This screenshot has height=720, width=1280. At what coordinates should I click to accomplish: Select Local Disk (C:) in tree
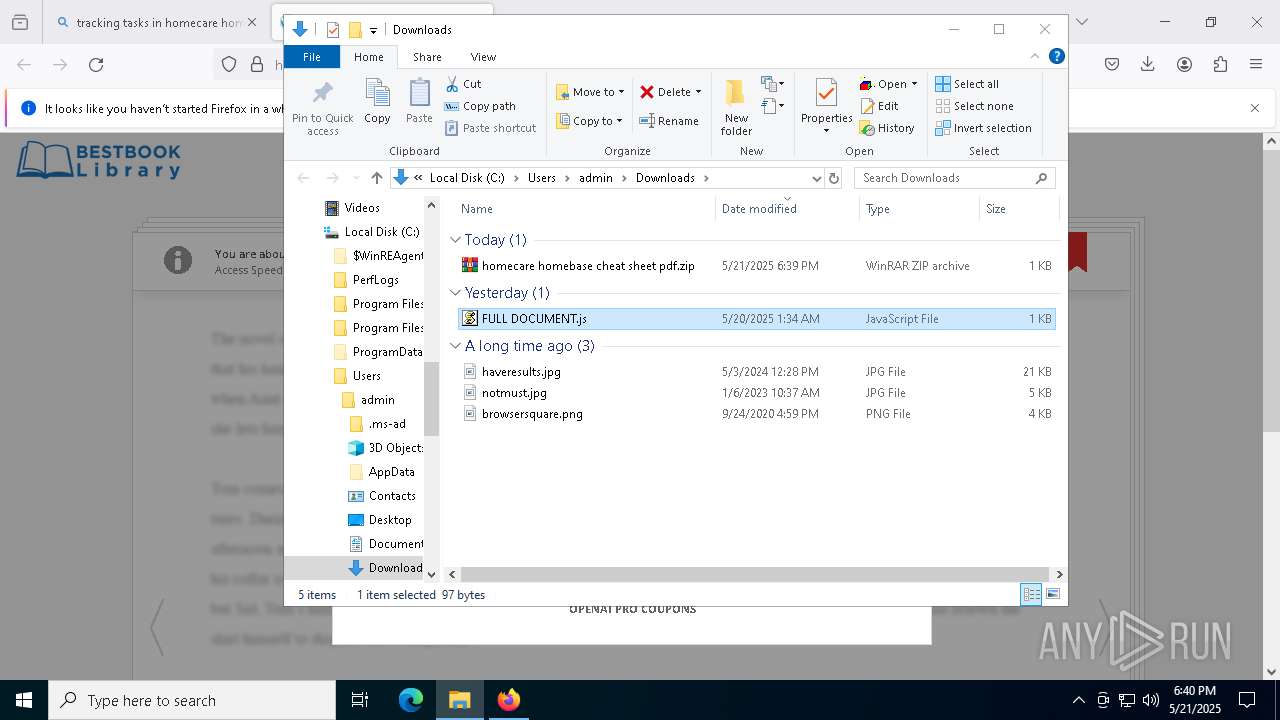pyautogui.click(x=371, y=232)
